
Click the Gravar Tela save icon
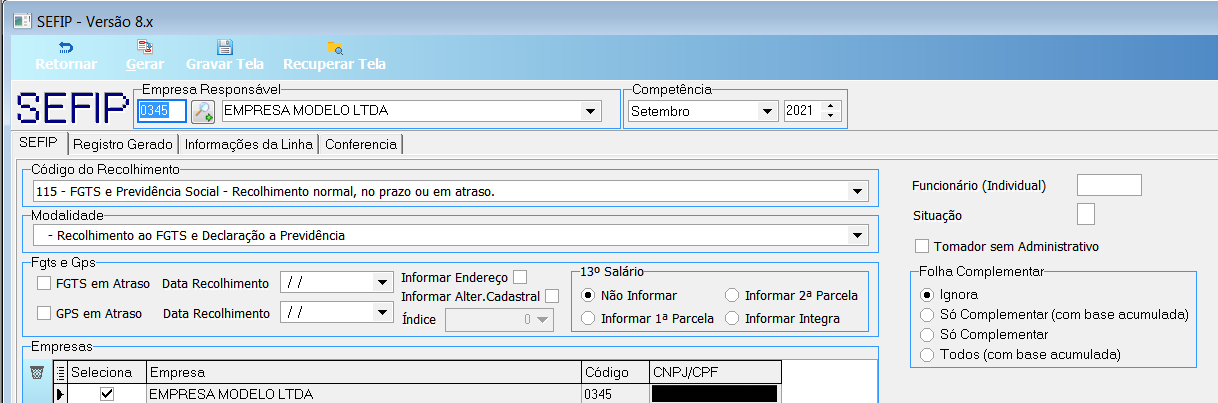(x=225, y=47)
